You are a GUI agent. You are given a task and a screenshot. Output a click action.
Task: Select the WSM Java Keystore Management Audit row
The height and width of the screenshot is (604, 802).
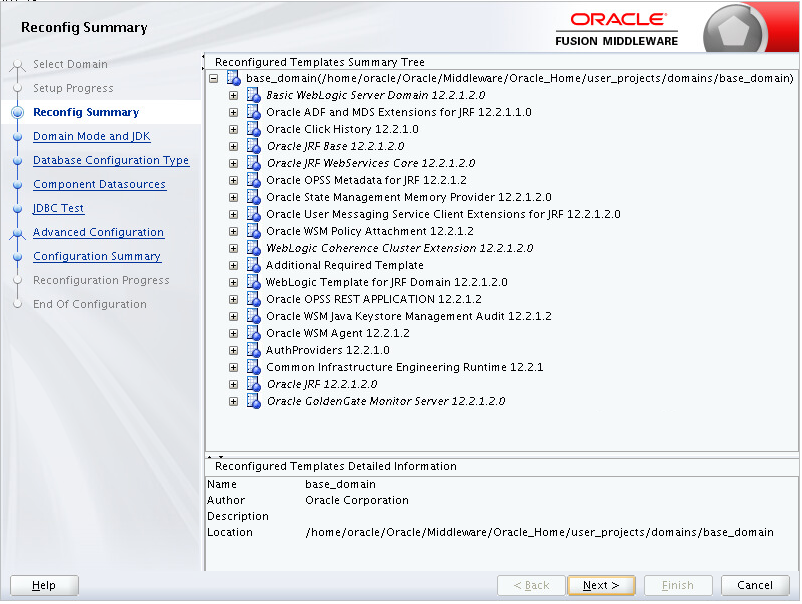409,316
